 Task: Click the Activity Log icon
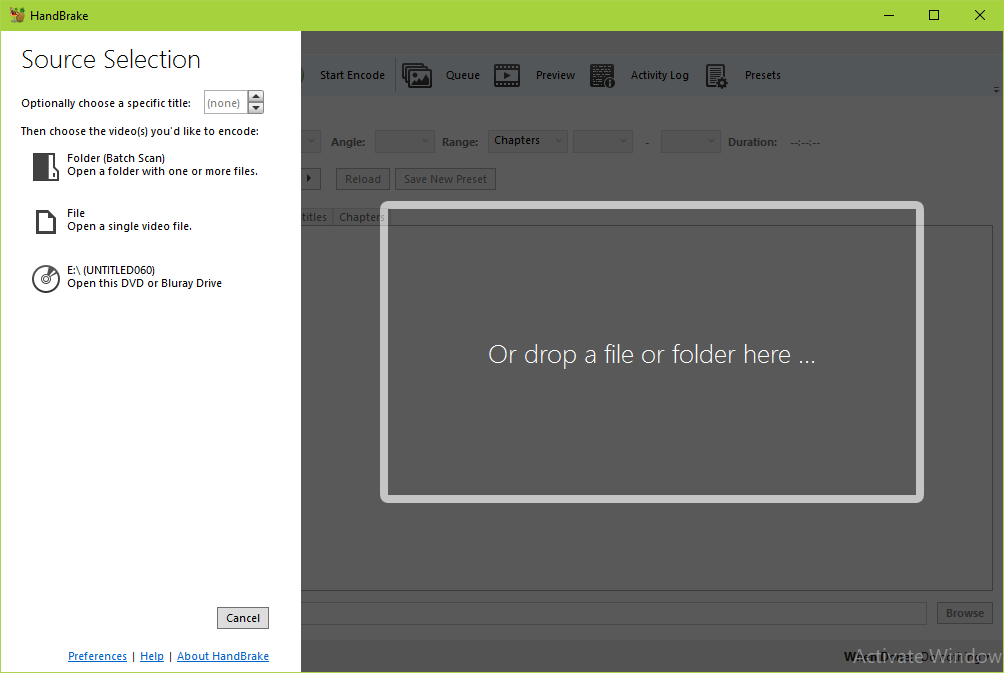(x=602, y=76)
